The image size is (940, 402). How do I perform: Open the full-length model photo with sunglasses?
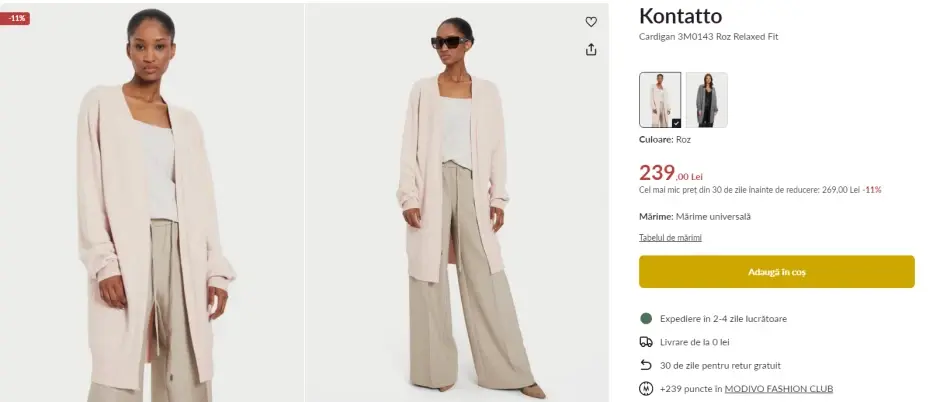pos(456,200)
